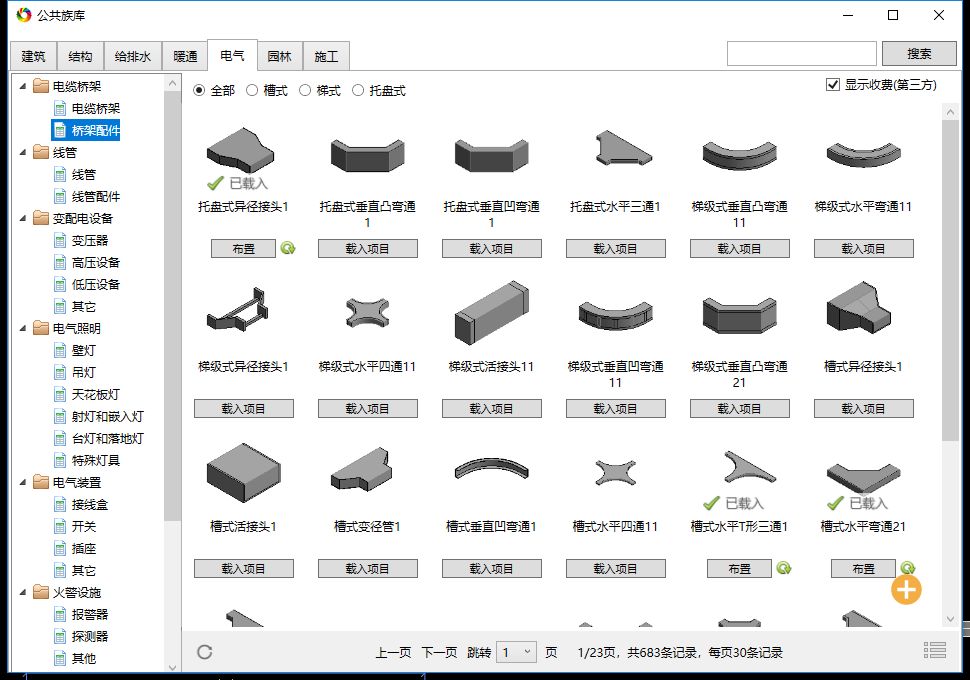Viewport: 970px width, 680px height.
Task: Open the 线管配件 tree item
Action: (87, 197)
